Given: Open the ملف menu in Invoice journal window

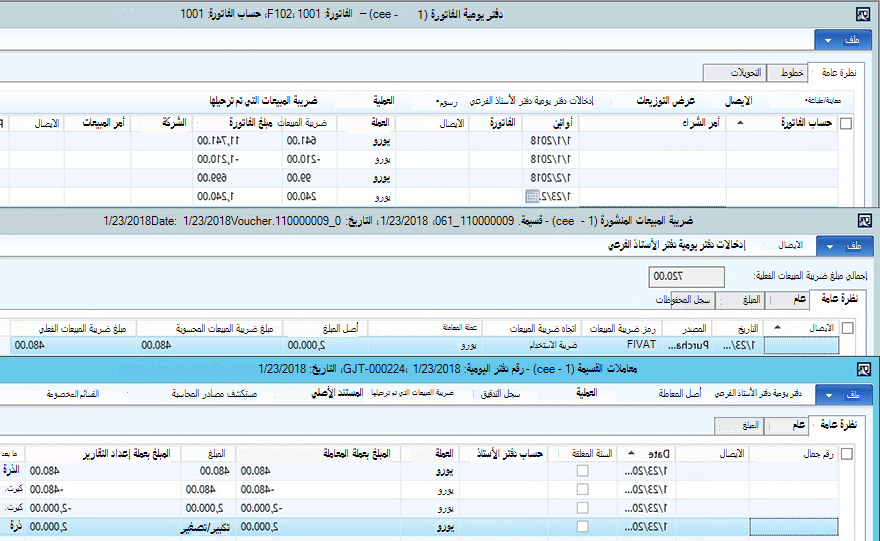Looking at the screenshot, I should click(x=842, y=40).
